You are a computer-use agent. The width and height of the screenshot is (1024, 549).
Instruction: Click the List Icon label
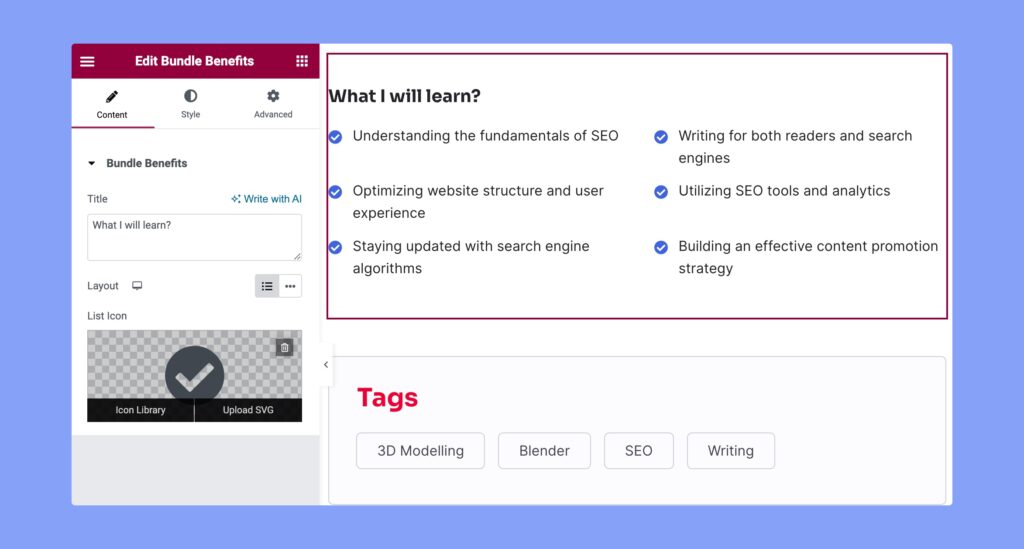tap(107, 316)
